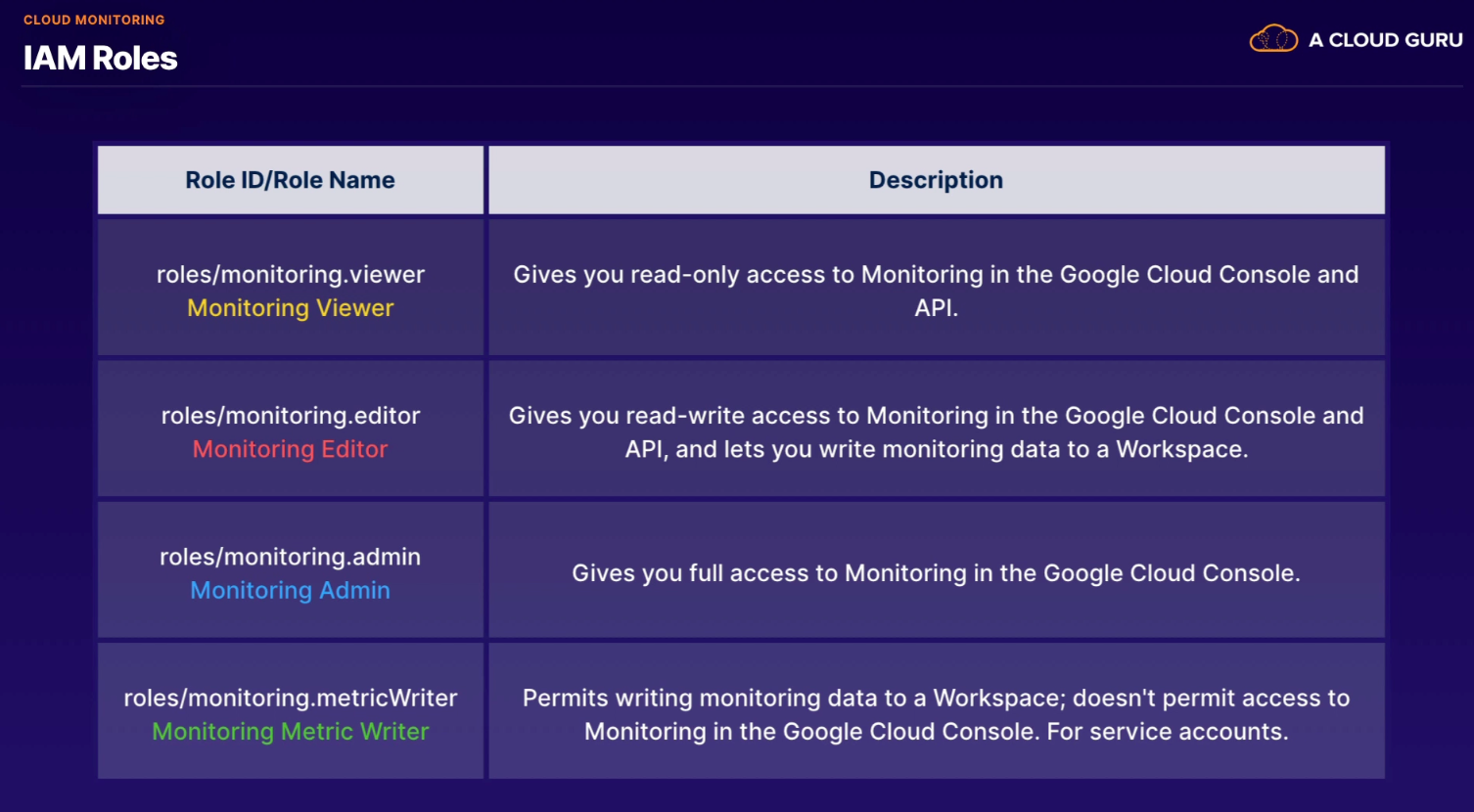Screen dimensions: 1474x812
Task: Select the 'roles/monitoring.viewer' role ID text
Action: [291, 275]
